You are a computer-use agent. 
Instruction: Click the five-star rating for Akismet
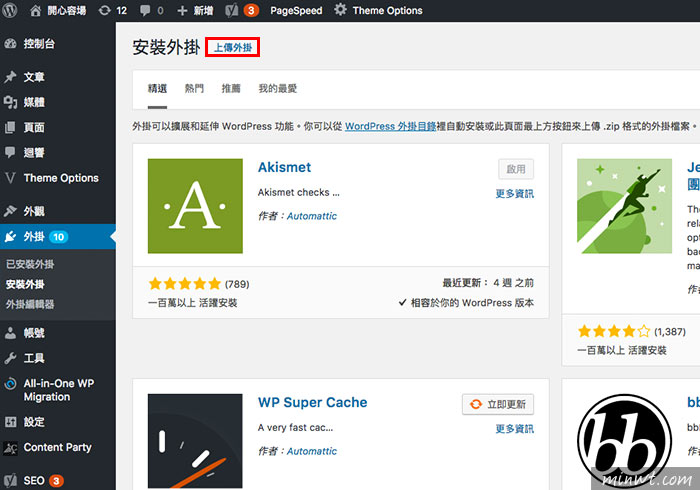[185, 283]
